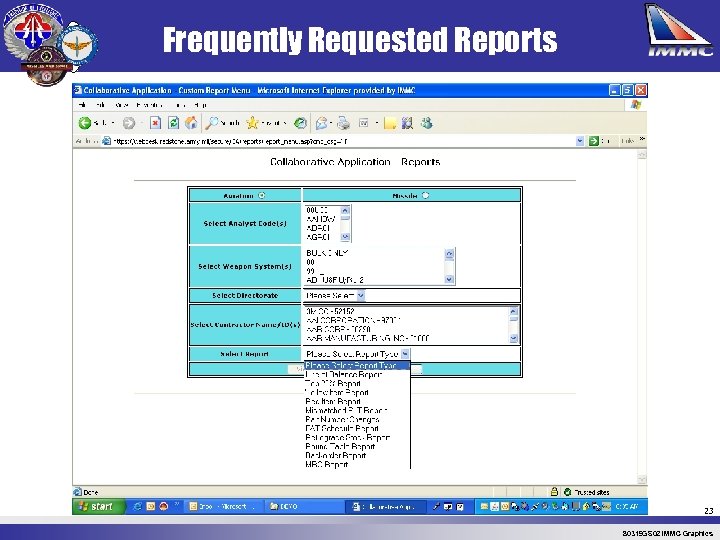The height and width of the screenshot is (540, 720).
Task: Open the Mail button dropdown arrow
Action: coord(331,123)
